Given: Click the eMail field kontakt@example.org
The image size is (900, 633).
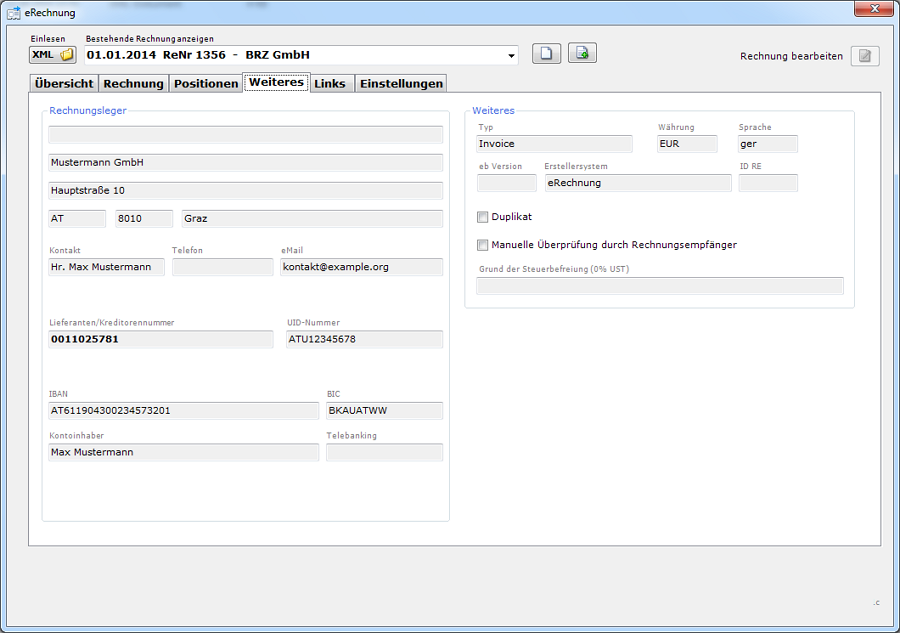Looking at the screenshot, I should 362,267.
